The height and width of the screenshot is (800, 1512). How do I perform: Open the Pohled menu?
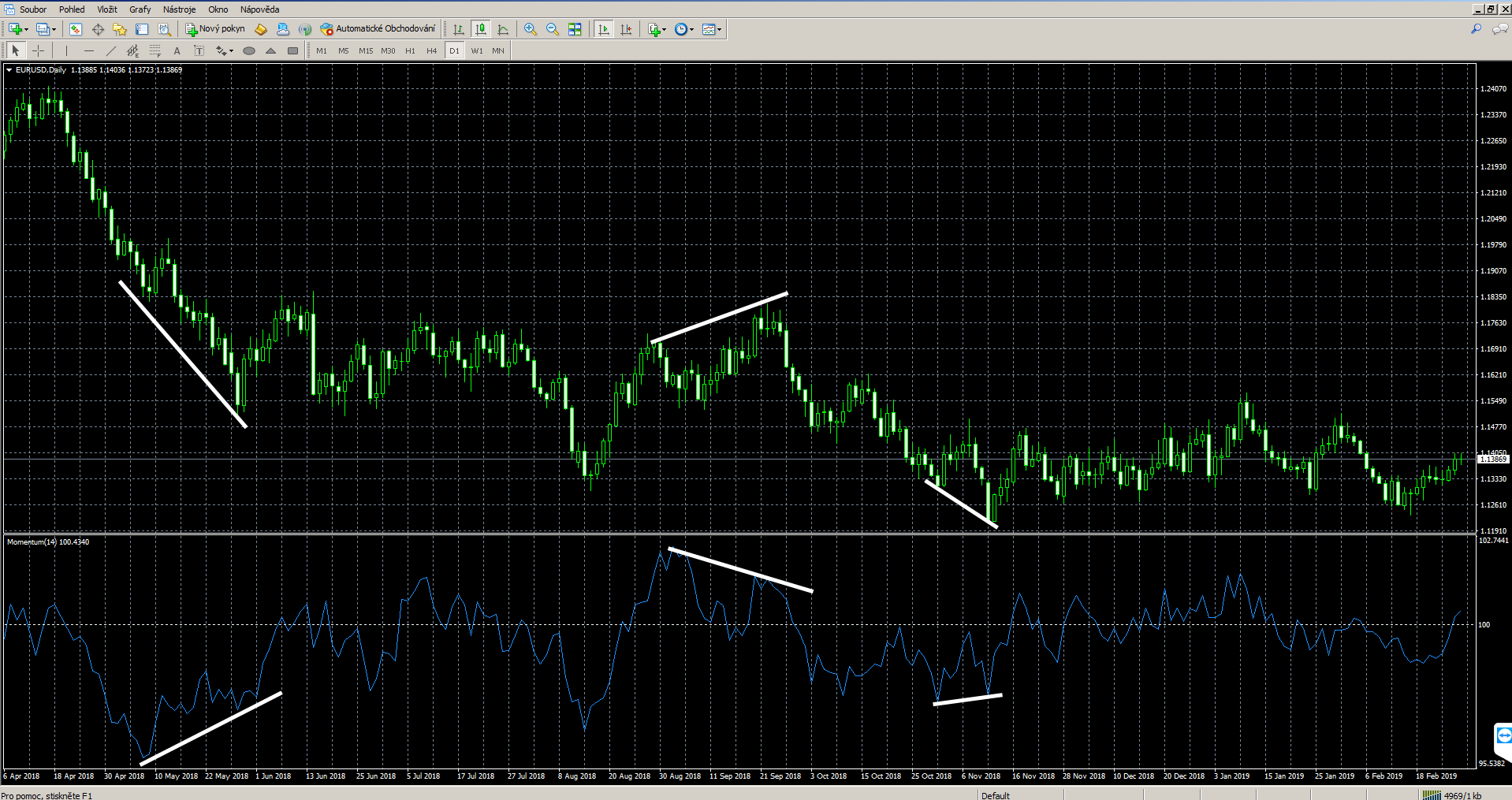click(72, 9)
